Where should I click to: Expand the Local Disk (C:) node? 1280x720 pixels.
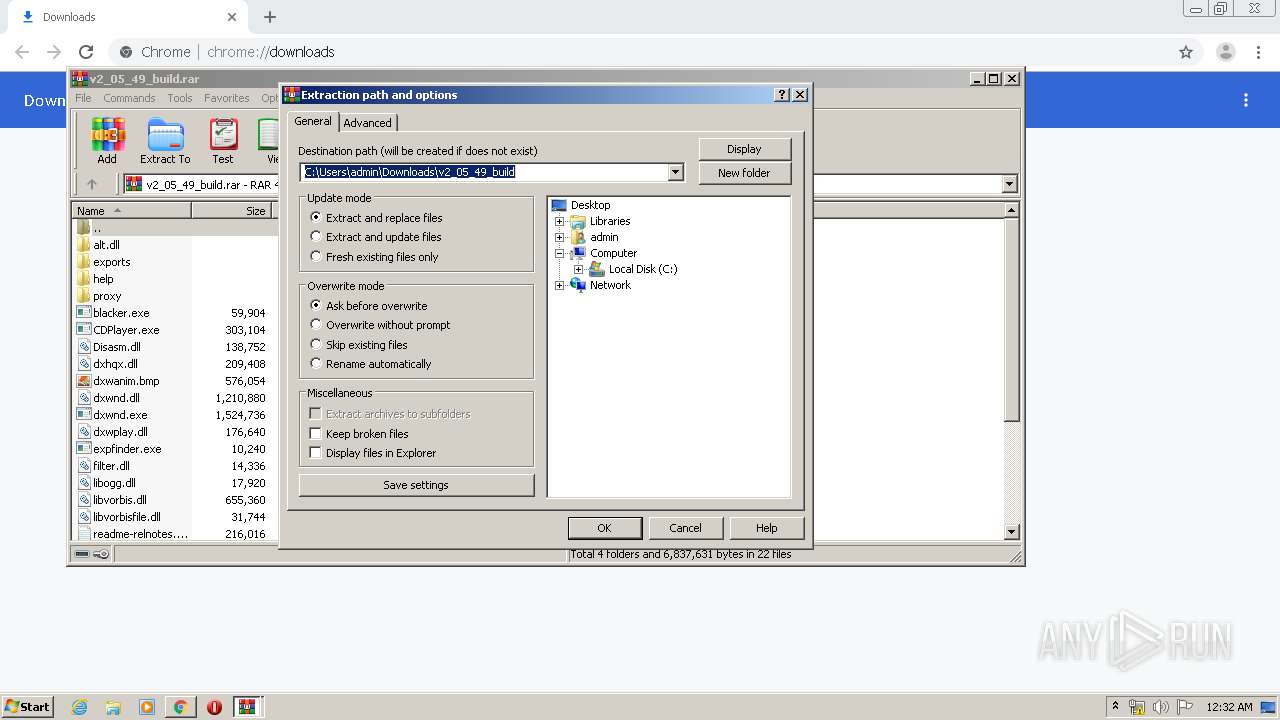point(578,269)
